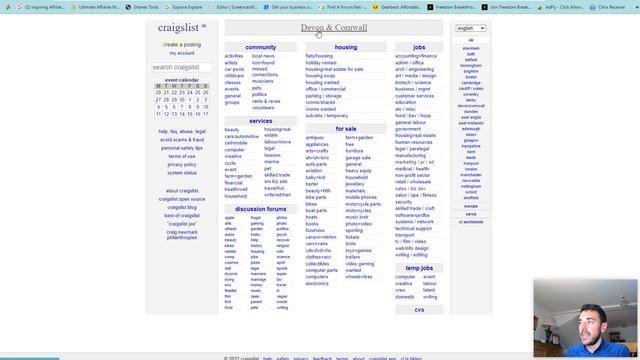Click the presenter webcam thumbnail
The image size is (640, 360).
585,318
